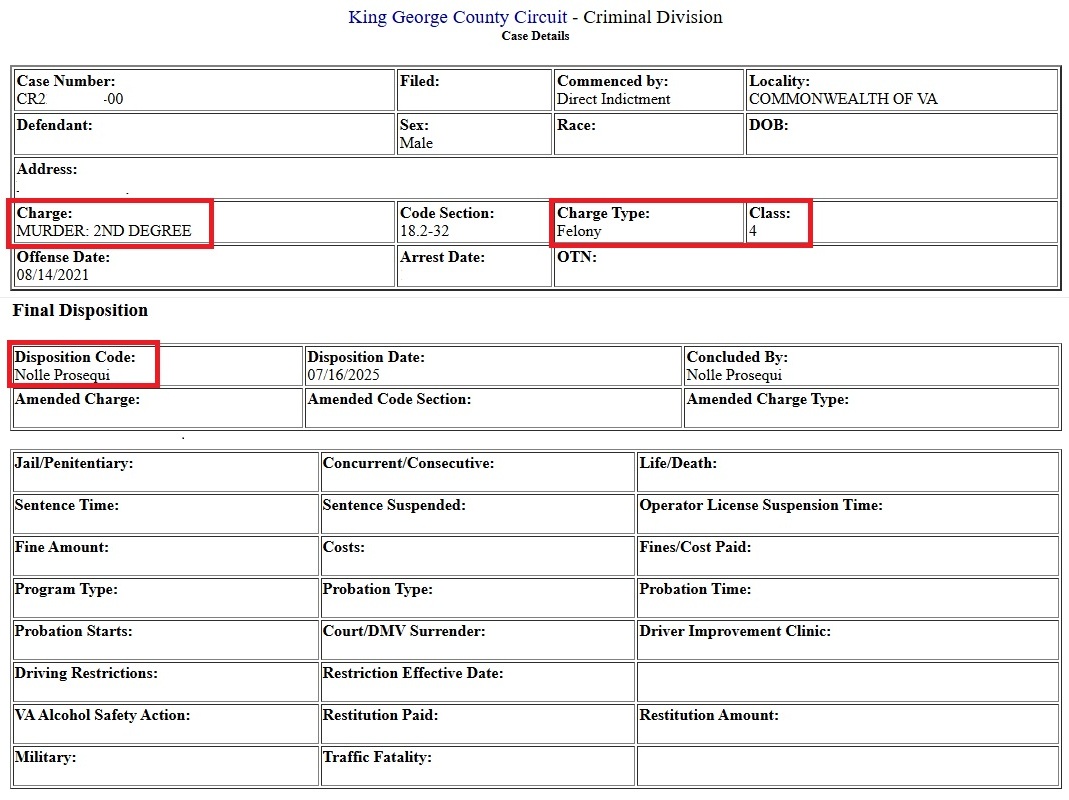Click the 'Court/DMV Surrender:' label
Image resolution: width=1069 pixels, height=800 pixels.
click(404, 632)
